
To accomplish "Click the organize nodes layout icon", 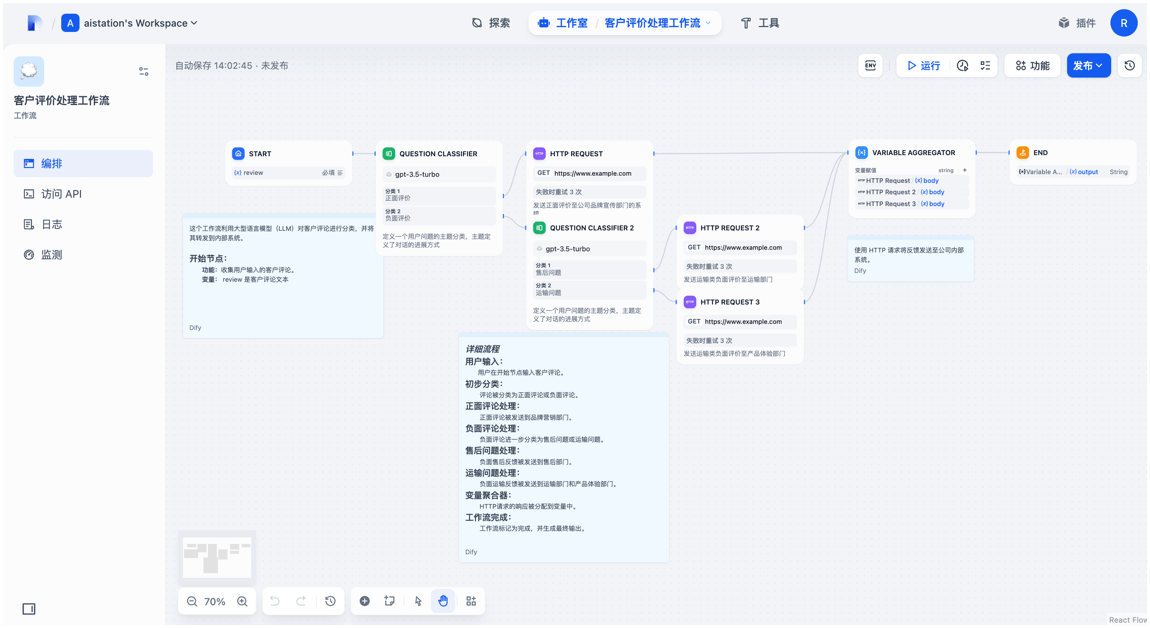I will [x=471, y=601].
